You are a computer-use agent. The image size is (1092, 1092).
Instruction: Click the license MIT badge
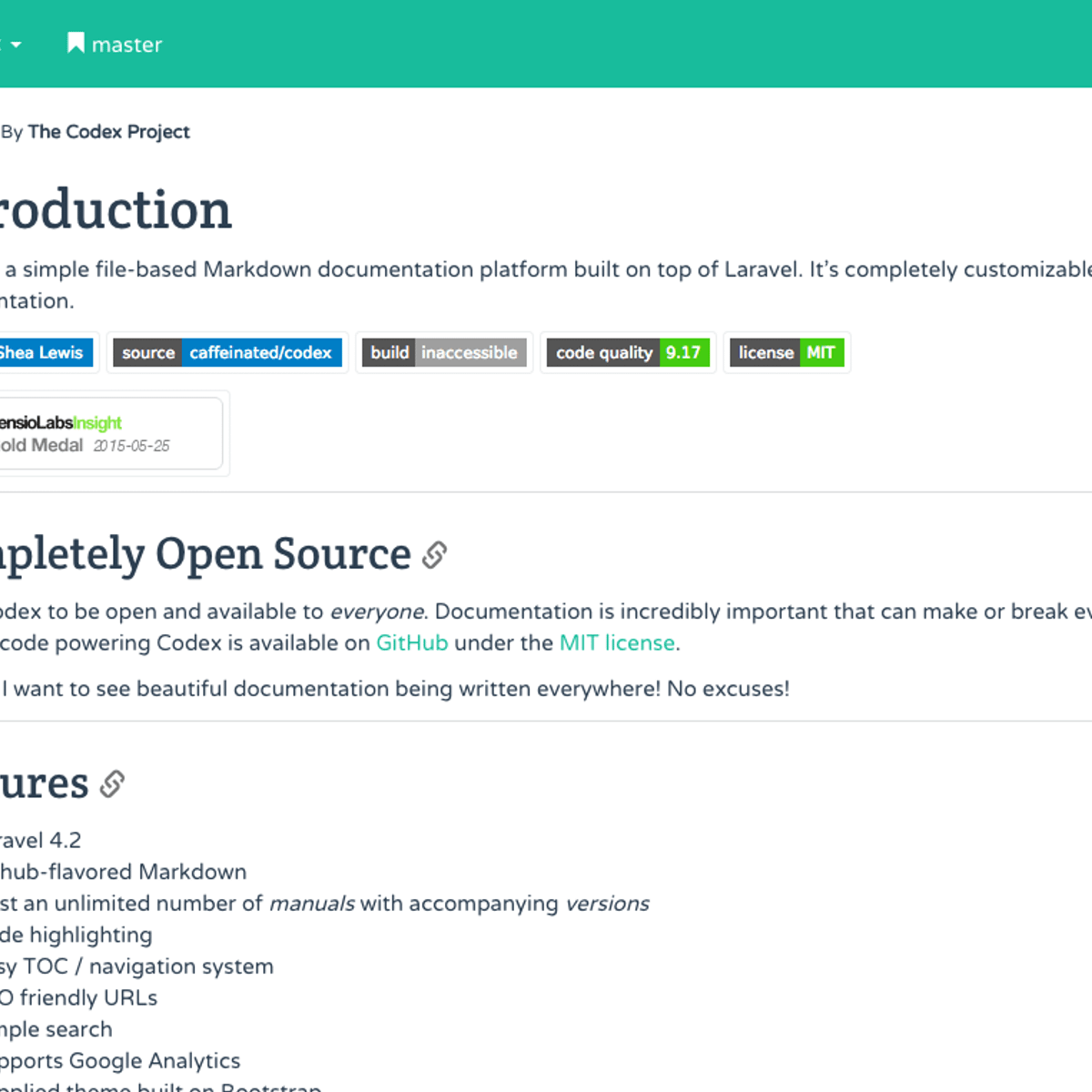tap(786, 353)
